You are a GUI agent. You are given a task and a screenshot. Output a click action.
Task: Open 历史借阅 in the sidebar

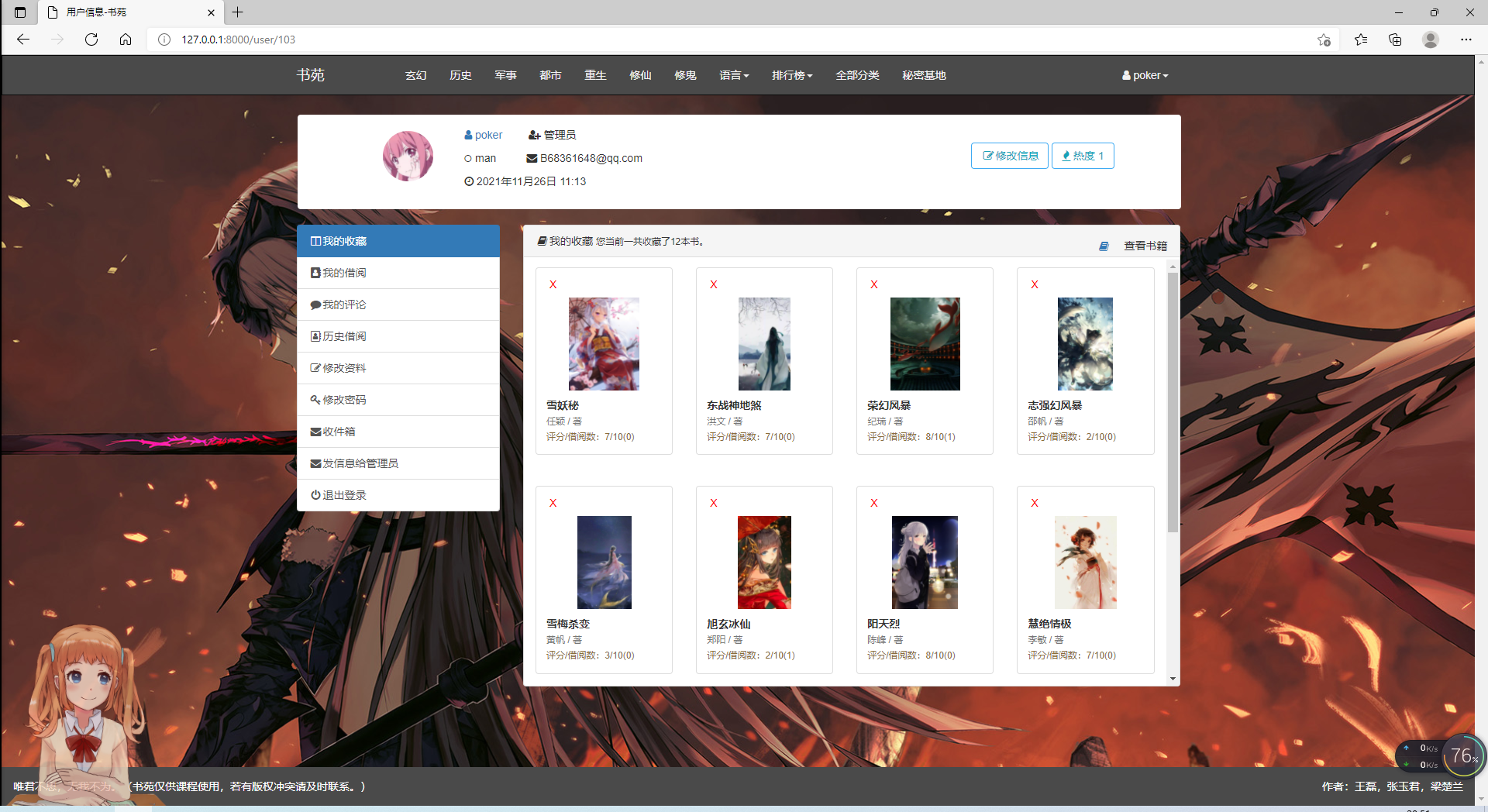pyautogui.click(x=398, y=336)
